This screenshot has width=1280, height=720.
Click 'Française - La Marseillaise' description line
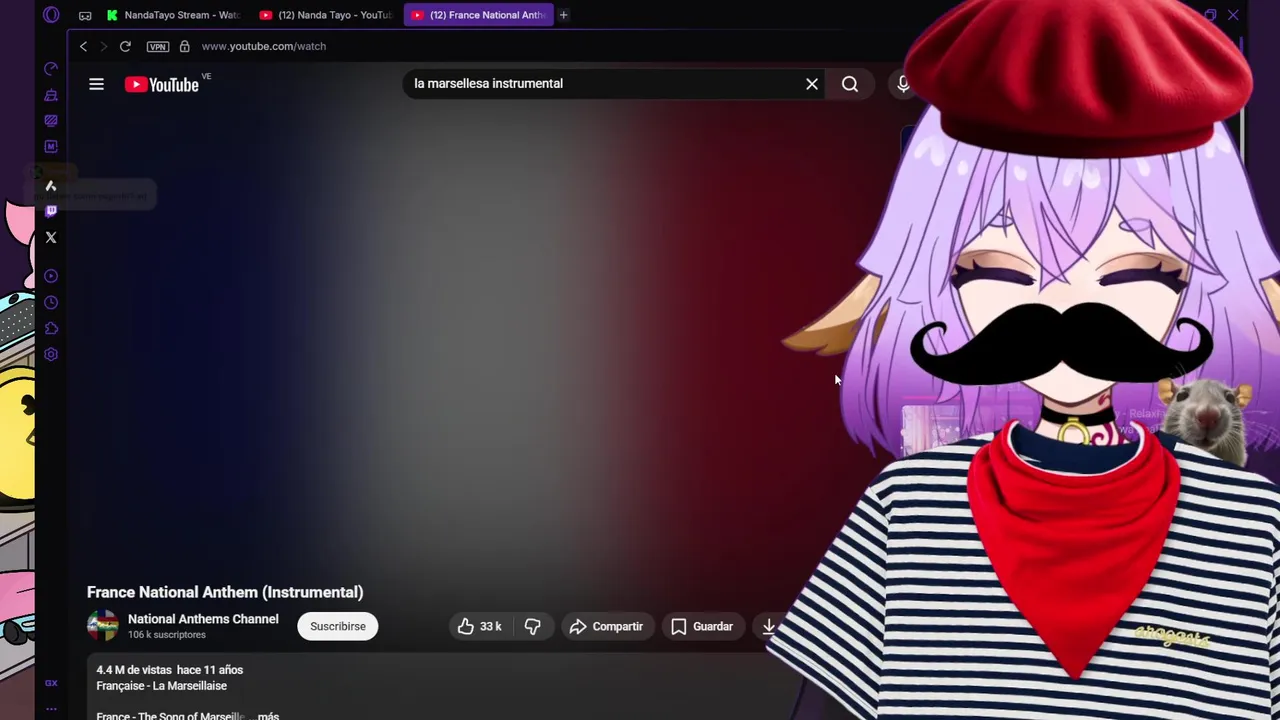pyautogui.click(x=162, y=686)
